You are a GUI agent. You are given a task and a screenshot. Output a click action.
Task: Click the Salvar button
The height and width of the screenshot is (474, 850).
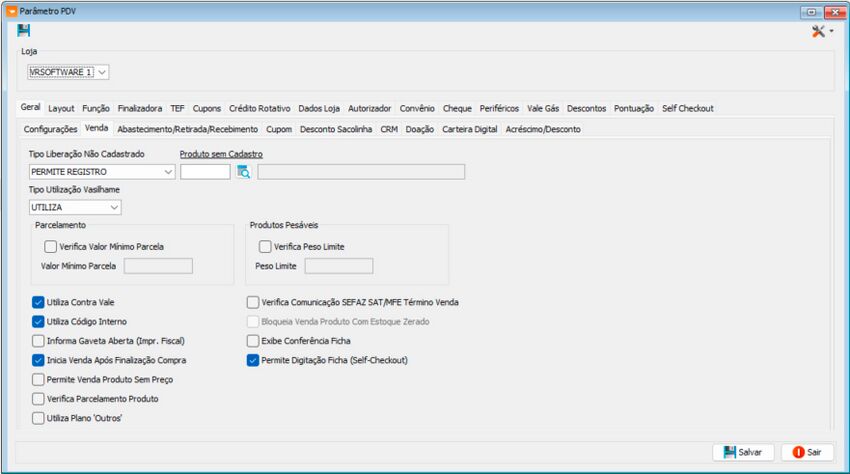click(x=743, y=452)
